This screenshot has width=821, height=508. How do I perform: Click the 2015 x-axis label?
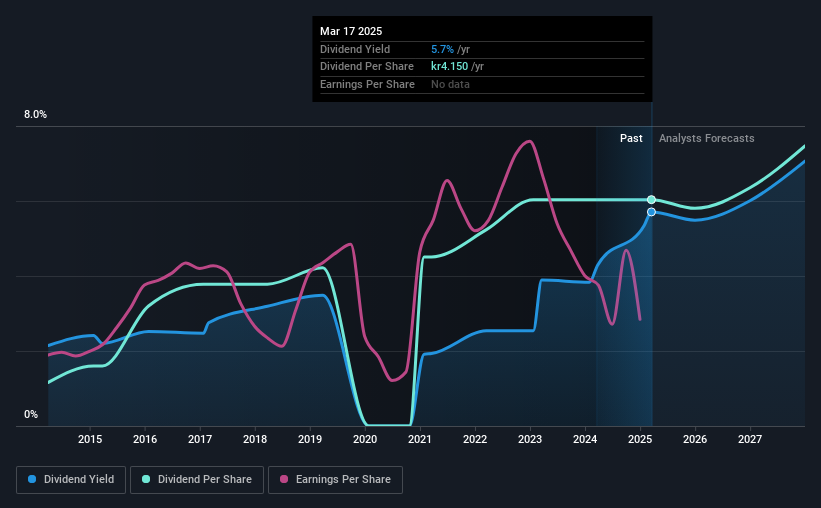tap(90, 439)
